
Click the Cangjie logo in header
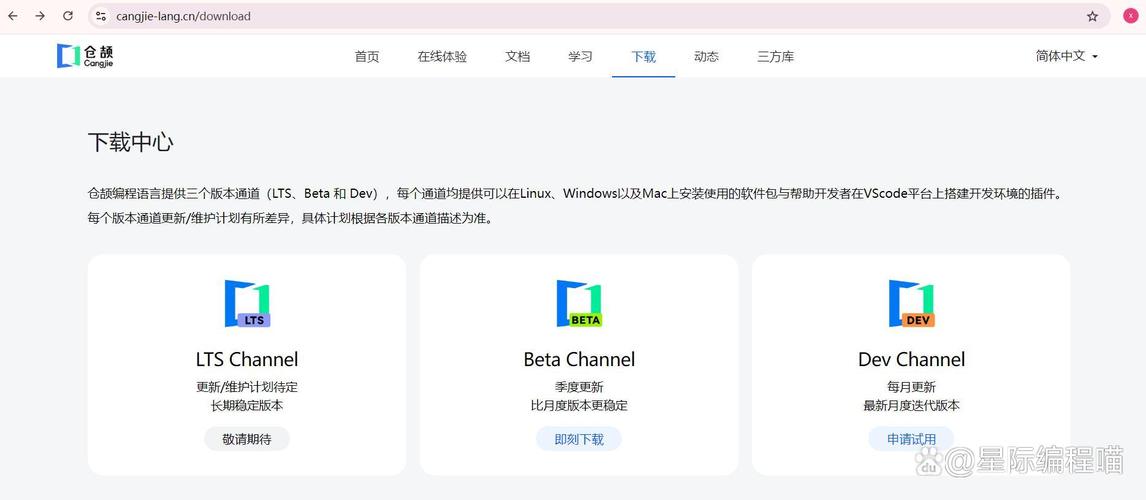point(86,56)
